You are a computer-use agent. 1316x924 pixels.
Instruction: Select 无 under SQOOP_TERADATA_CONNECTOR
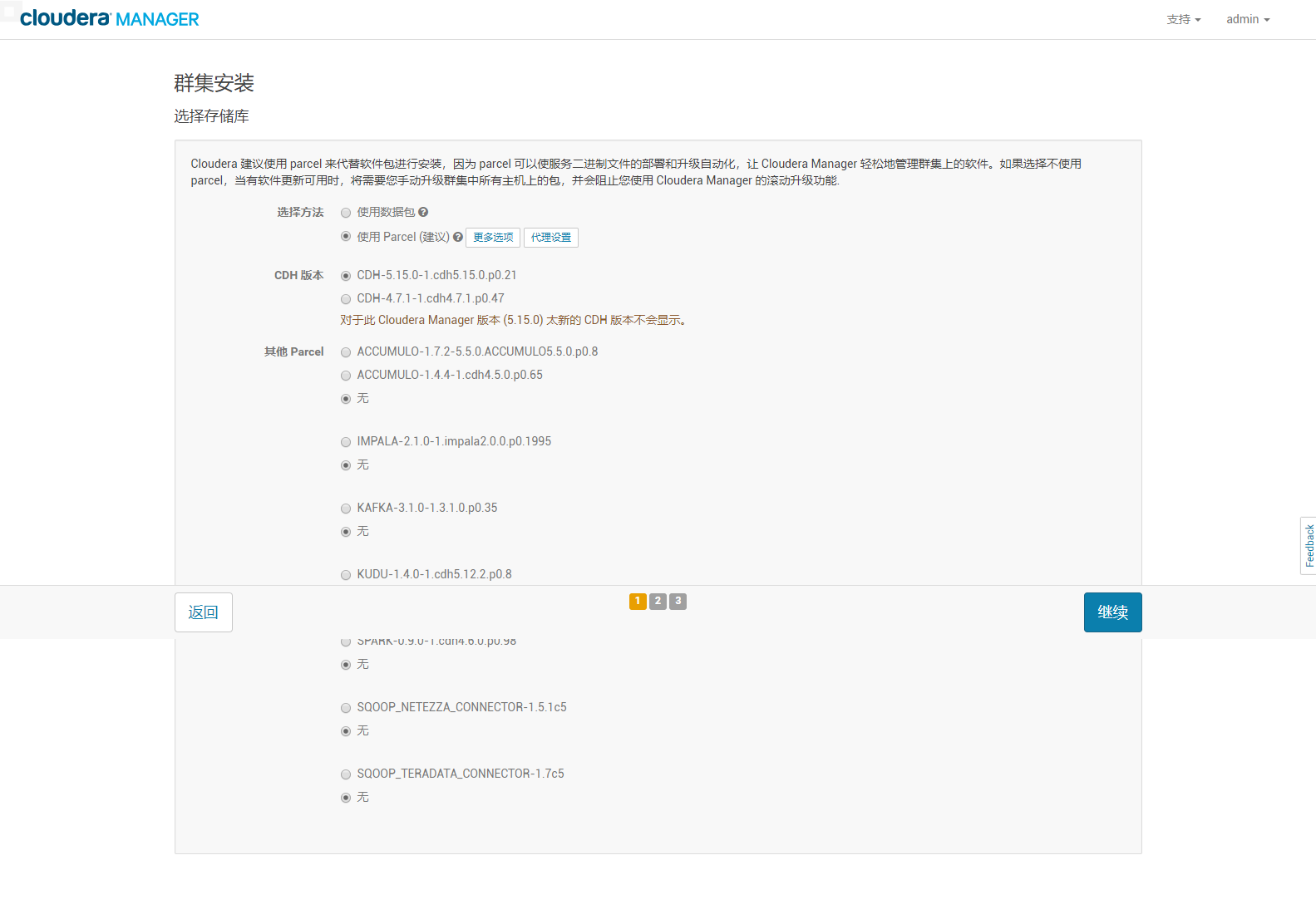(346, 798)
